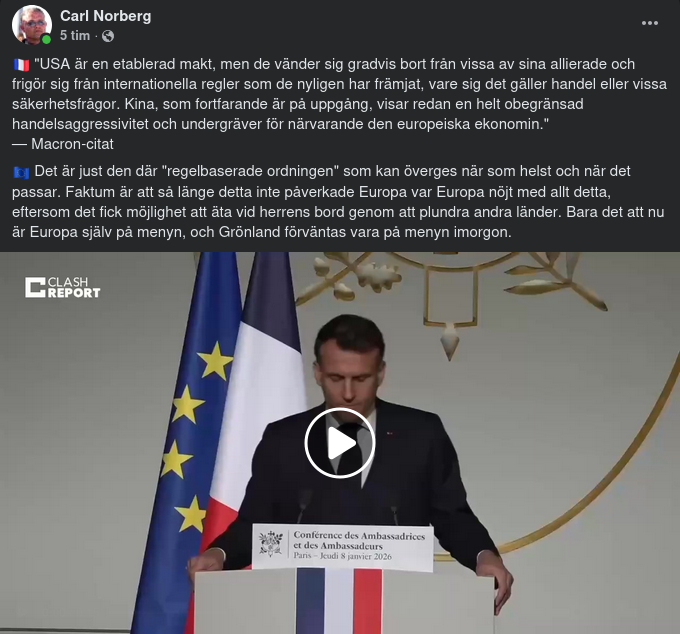Click the floral emblem on the podium sign
Viewport: 680px width, 634px height.
[x=271, y=543]
